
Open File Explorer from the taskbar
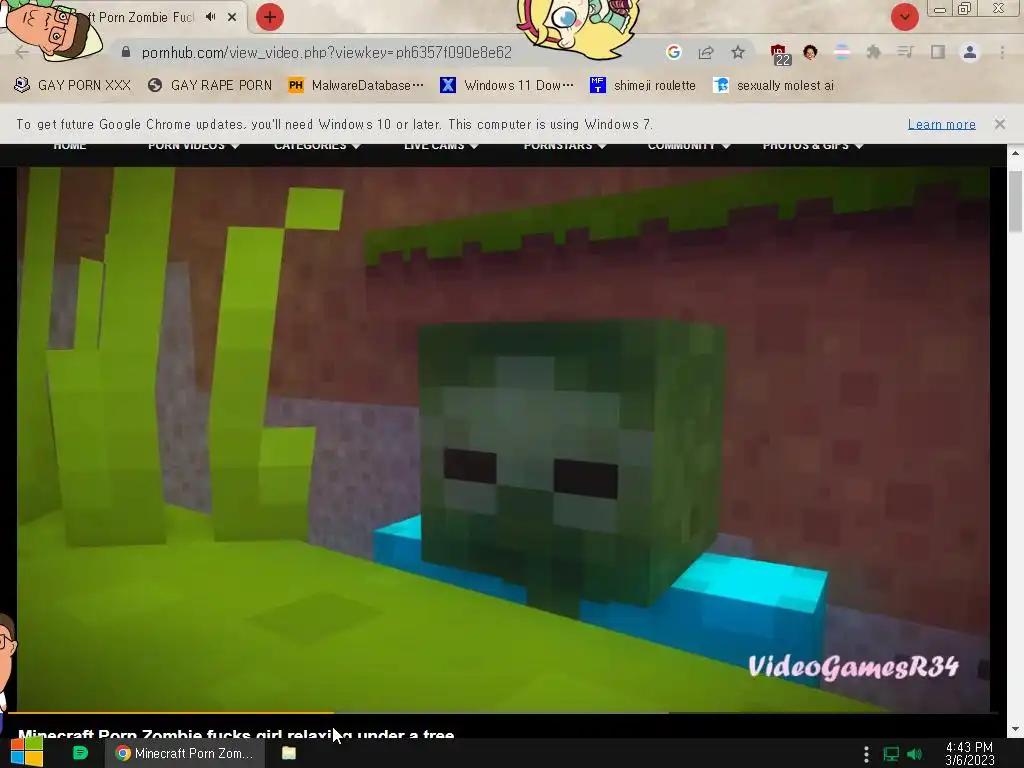click(289, 753)
